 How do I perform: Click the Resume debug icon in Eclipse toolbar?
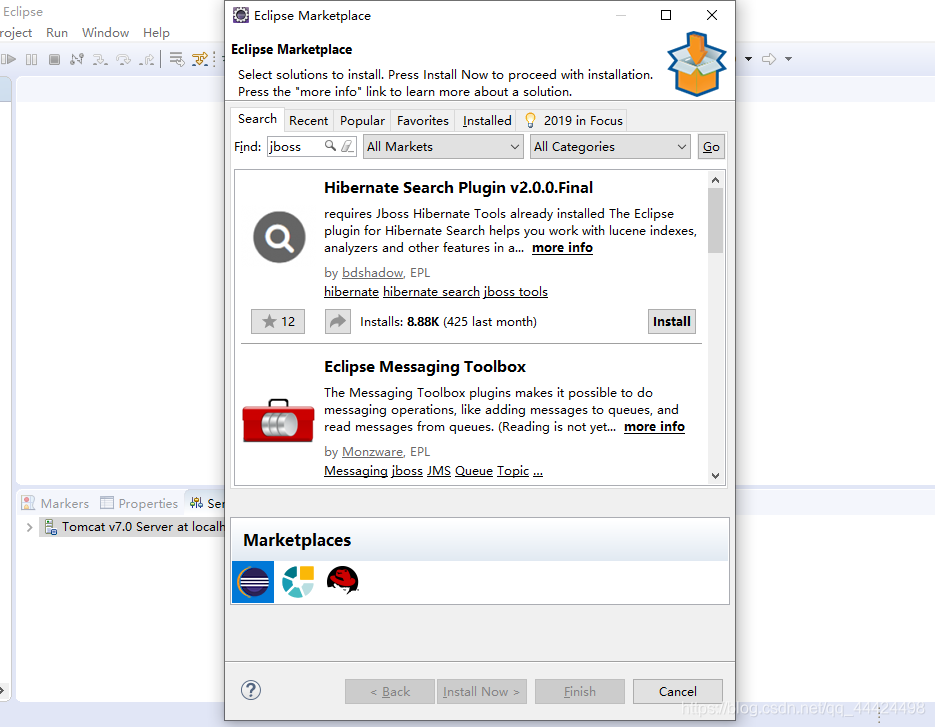point(8,59)
